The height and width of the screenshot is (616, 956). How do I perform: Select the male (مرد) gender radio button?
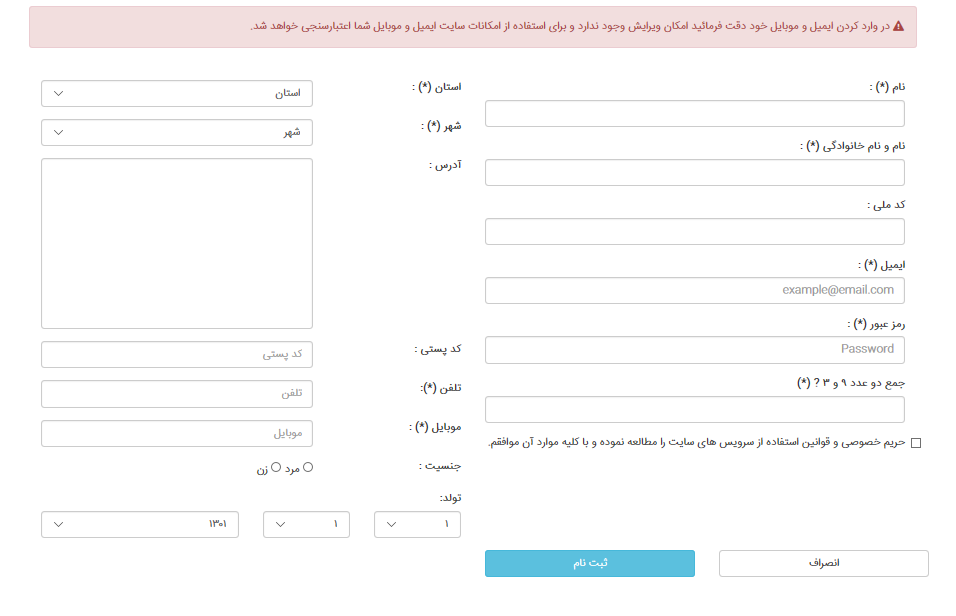point(308,467)
